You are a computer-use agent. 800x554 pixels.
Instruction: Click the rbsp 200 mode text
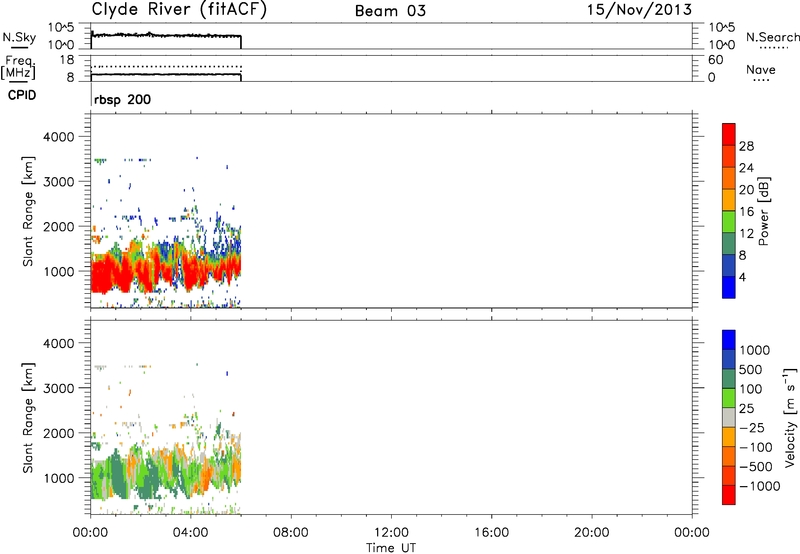click(x=122, y=99)
